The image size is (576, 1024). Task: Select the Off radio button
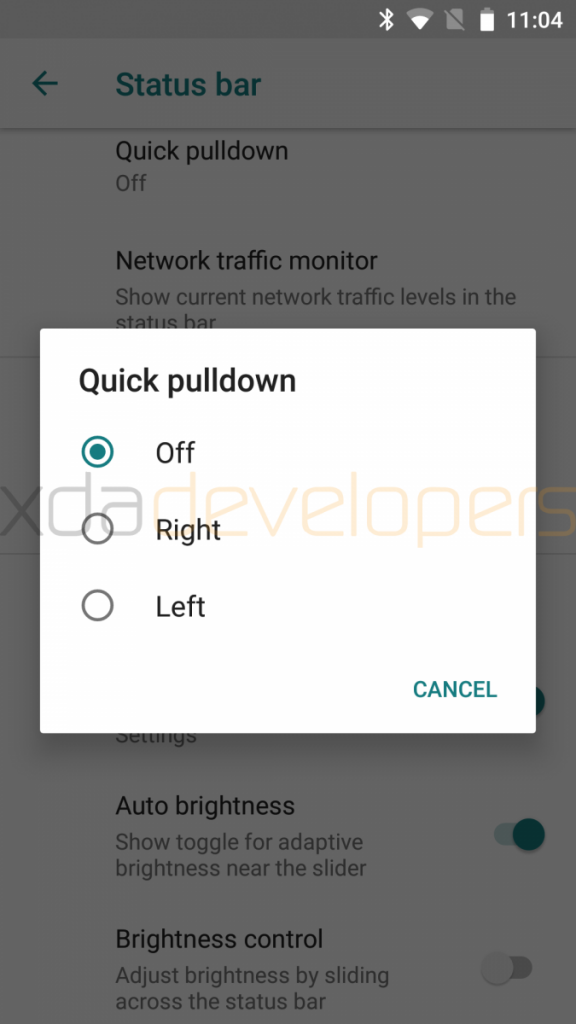(97, 452)
